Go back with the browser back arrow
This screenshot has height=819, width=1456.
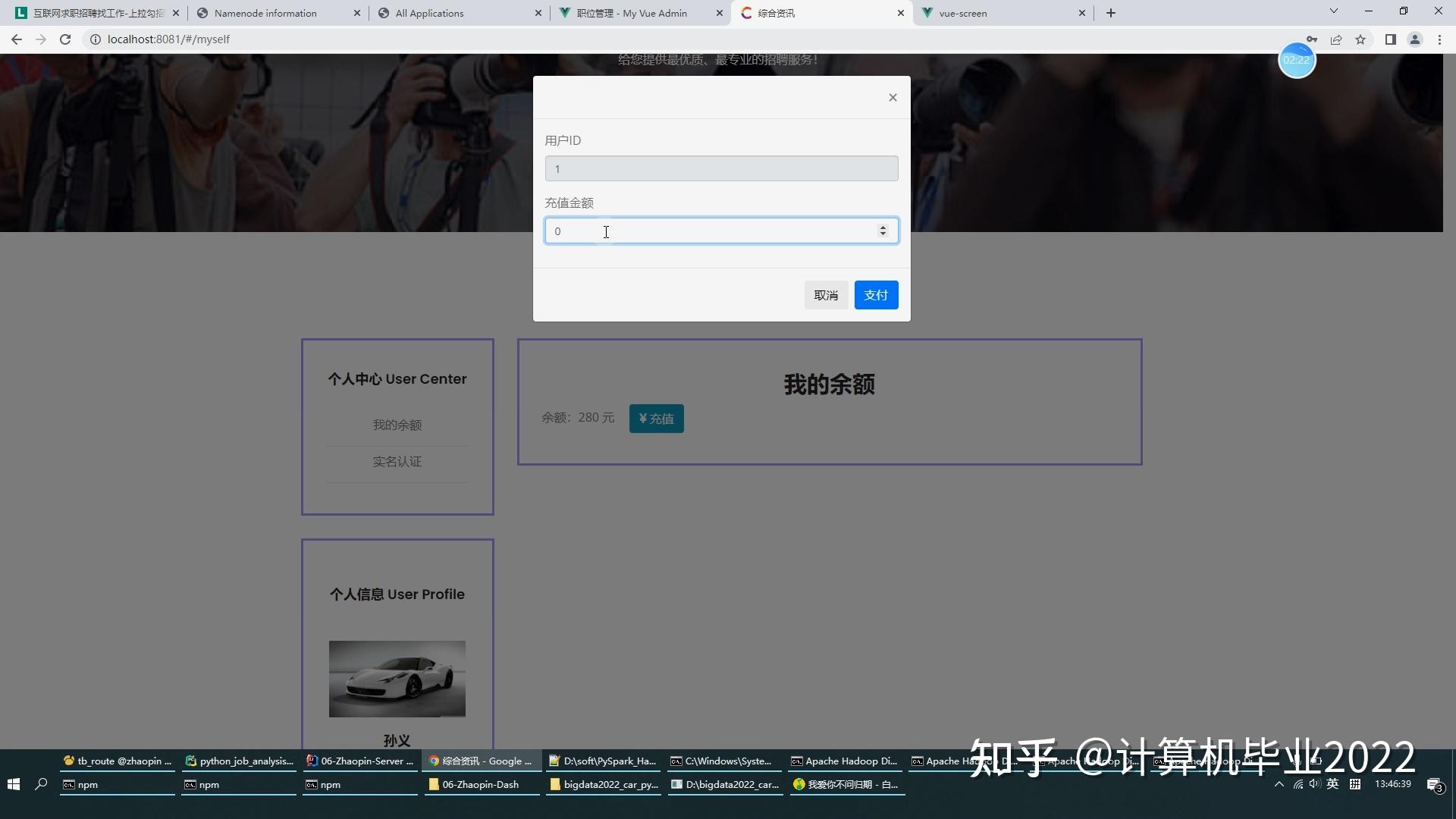17,39
